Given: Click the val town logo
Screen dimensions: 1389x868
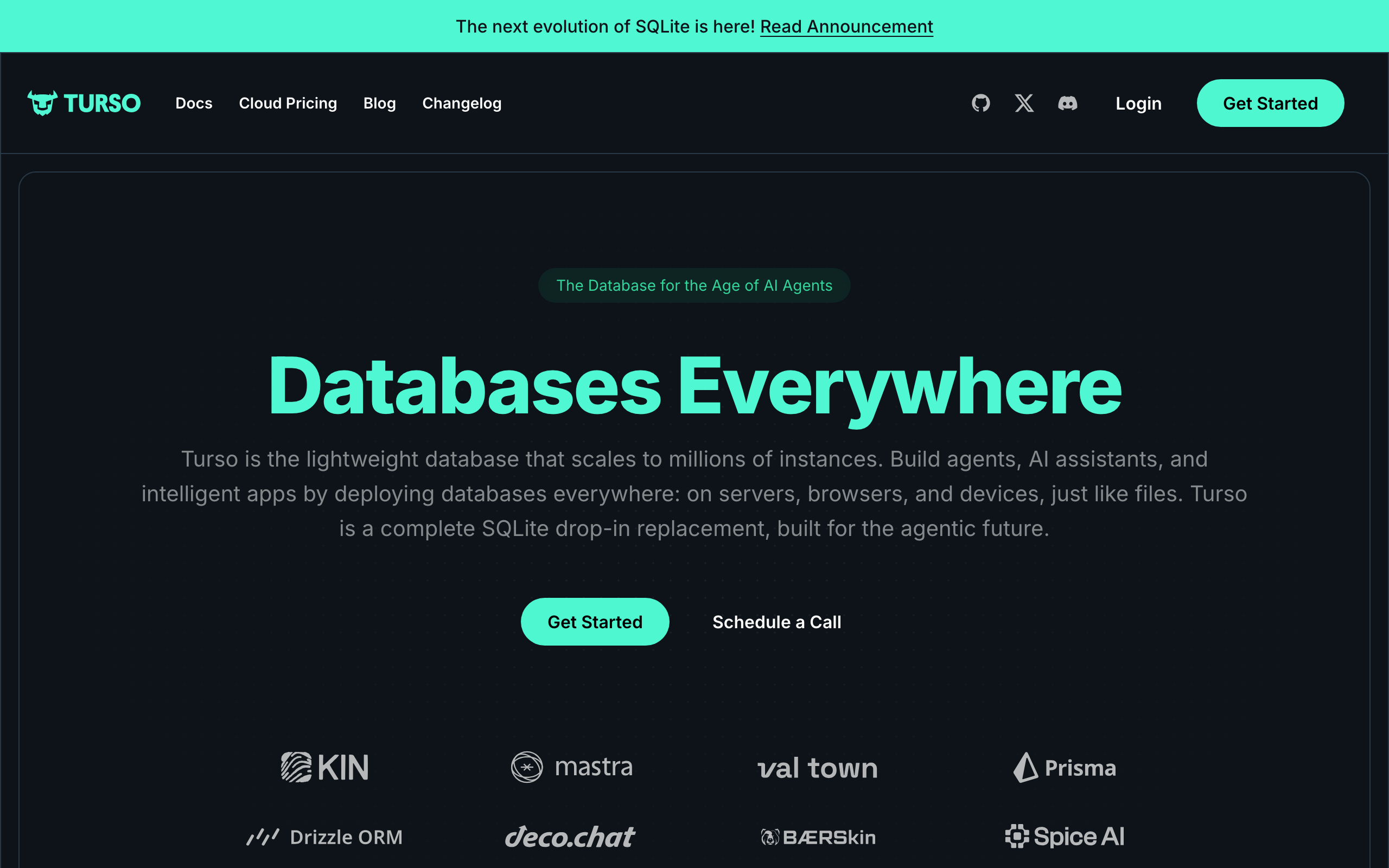Looking at the screenshot, I should click(817, 768).
